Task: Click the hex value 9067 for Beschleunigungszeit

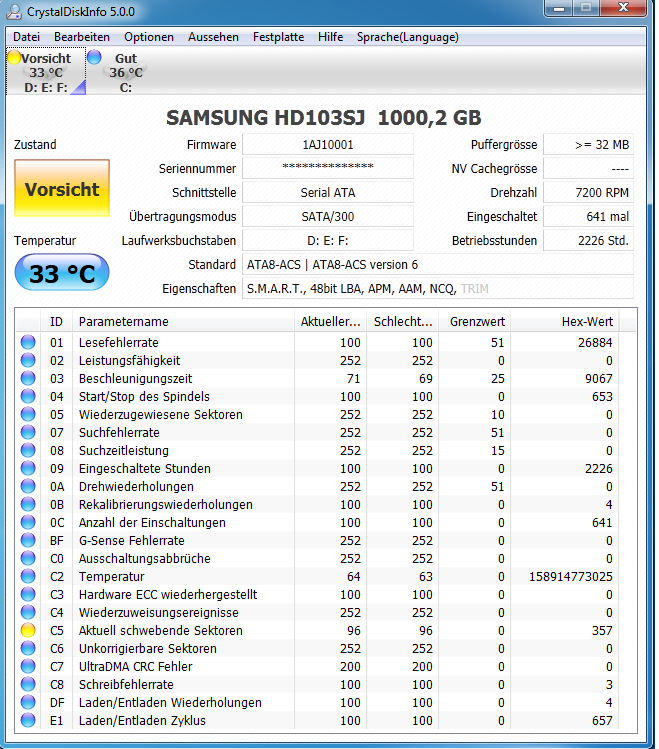Action: [599, 378]
